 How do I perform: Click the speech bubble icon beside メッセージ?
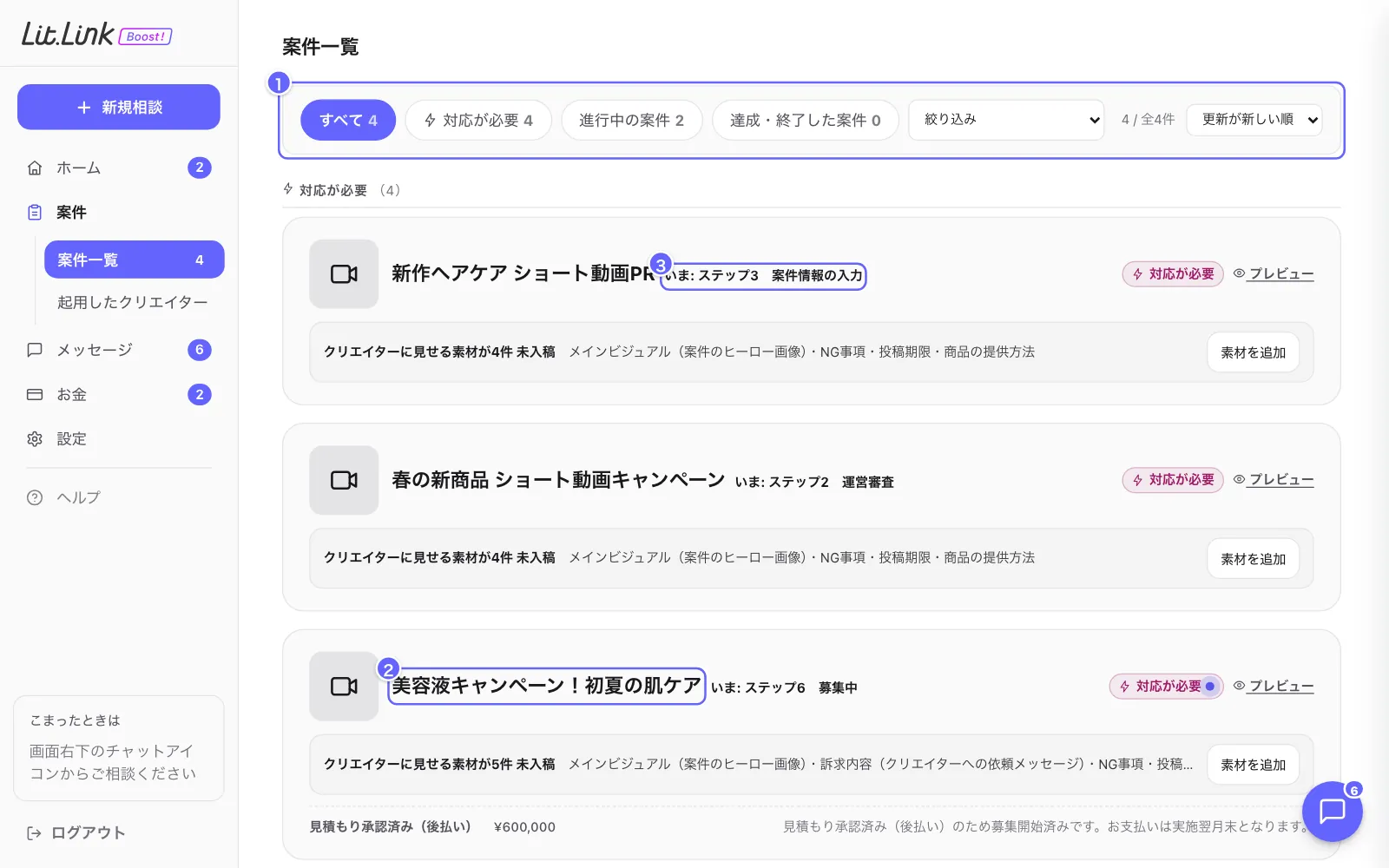tap(35, 350)
